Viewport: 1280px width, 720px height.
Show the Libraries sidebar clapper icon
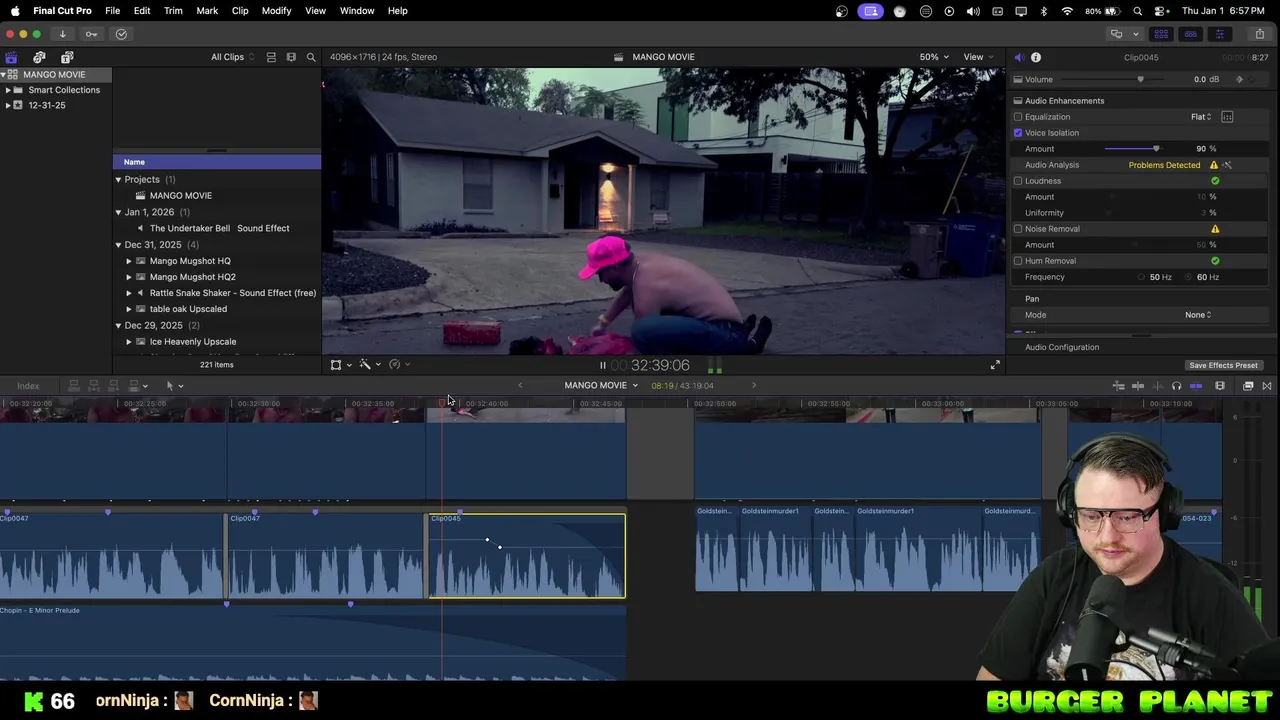tap(11, 57)
